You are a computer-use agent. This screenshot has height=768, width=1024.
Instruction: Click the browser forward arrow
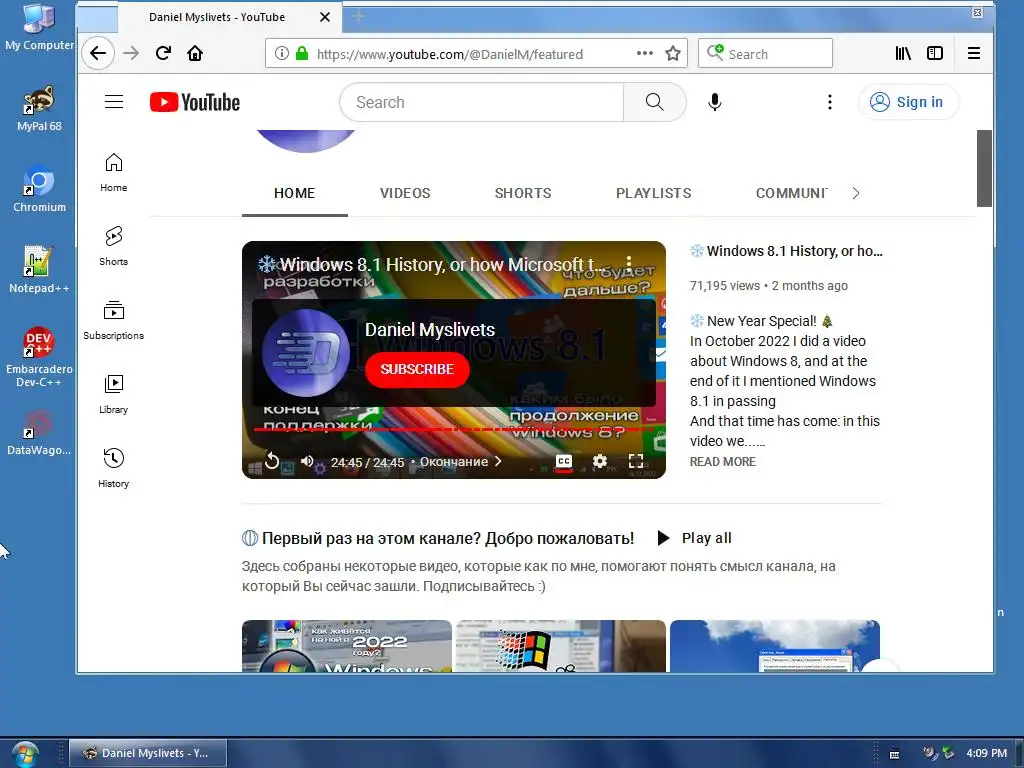[x=131, y=54]
